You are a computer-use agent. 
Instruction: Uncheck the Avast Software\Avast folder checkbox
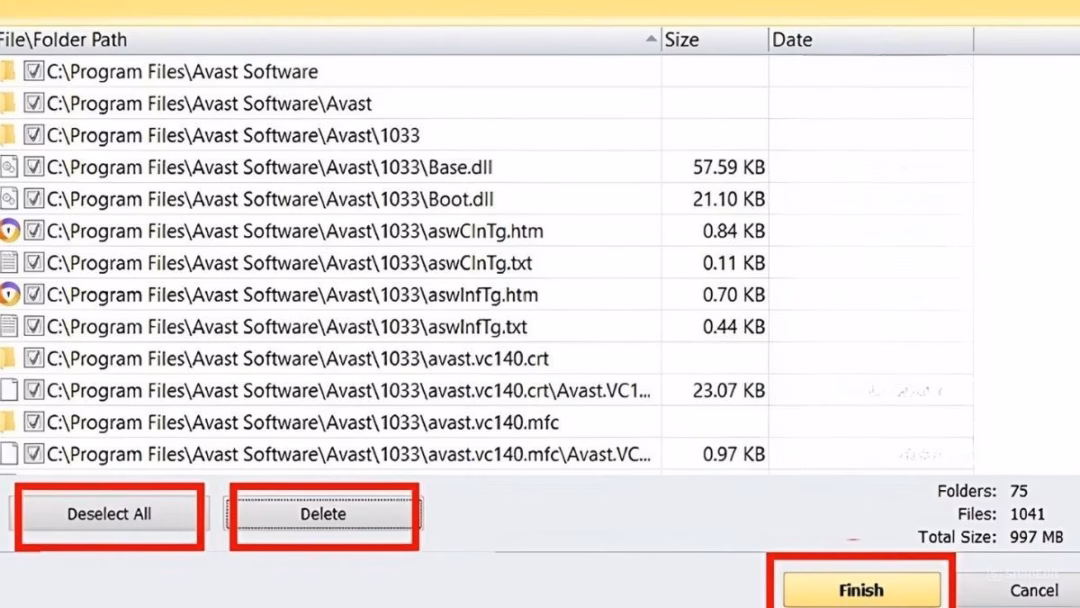coord(33,103)
